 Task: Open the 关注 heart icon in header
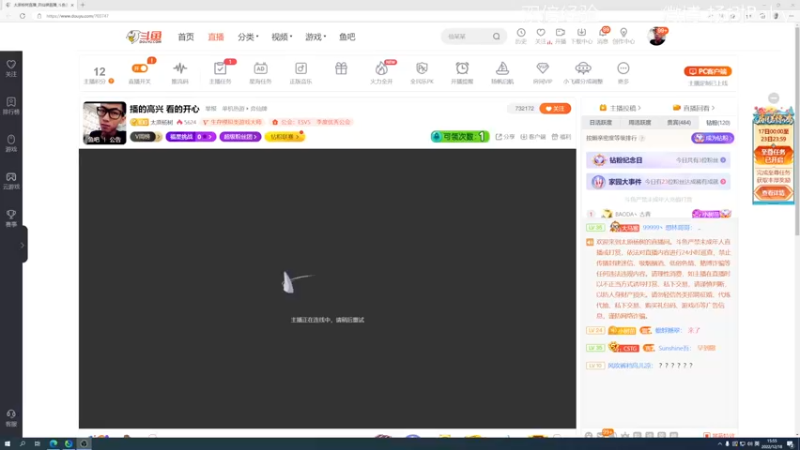[x=541, y=36]
